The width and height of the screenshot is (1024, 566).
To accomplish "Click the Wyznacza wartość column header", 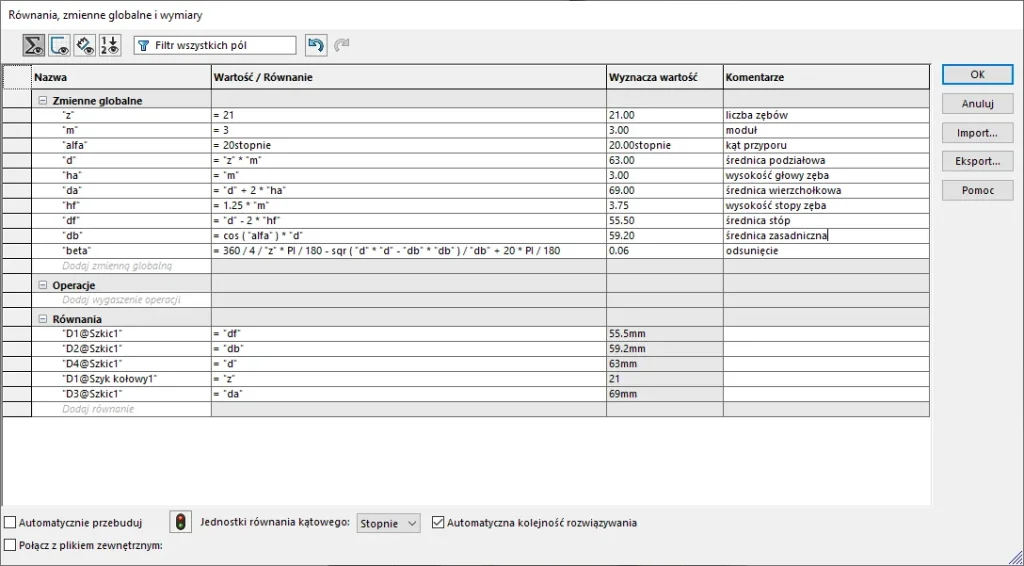I will pos(665,77).
